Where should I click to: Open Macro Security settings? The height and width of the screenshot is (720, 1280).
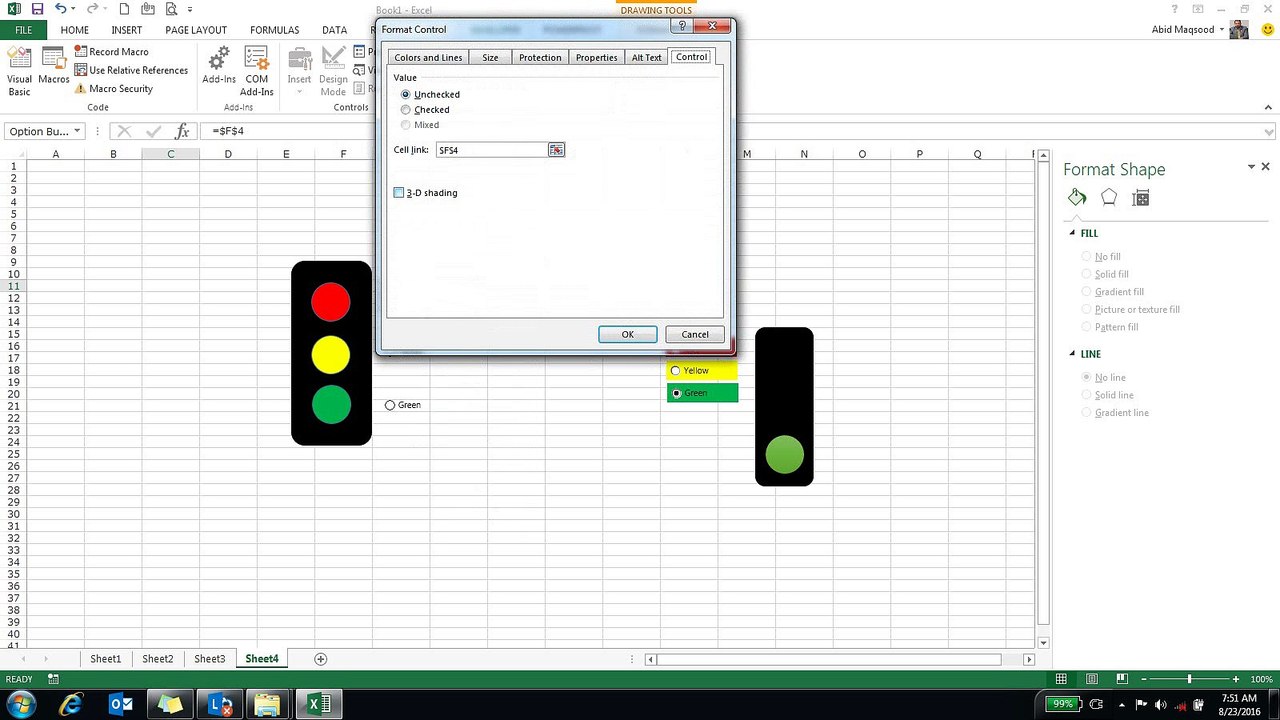(113, 88)
